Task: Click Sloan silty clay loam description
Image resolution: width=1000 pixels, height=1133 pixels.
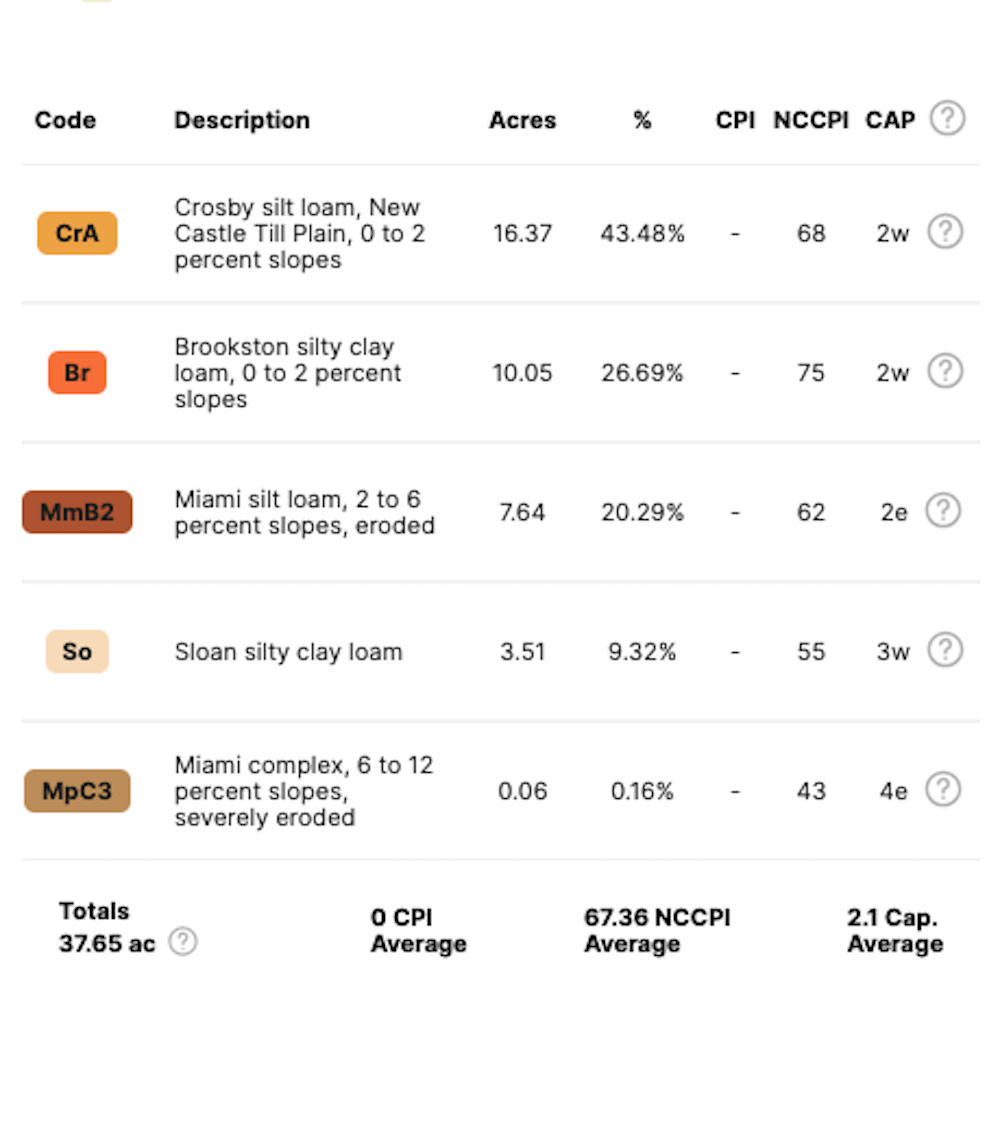Action: 288,652
